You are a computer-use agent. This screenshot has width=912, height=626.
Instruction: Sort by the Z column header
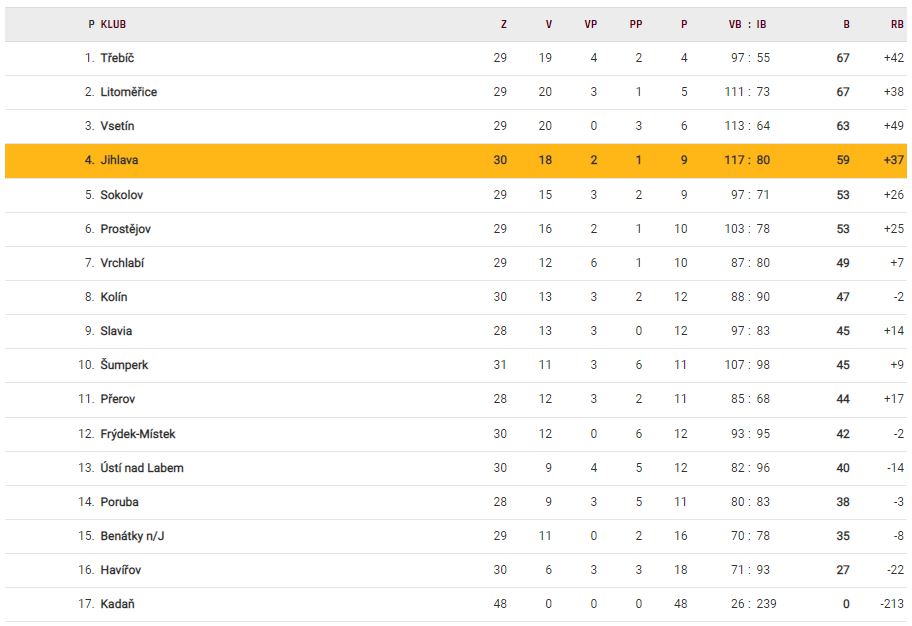pos(504,24)
